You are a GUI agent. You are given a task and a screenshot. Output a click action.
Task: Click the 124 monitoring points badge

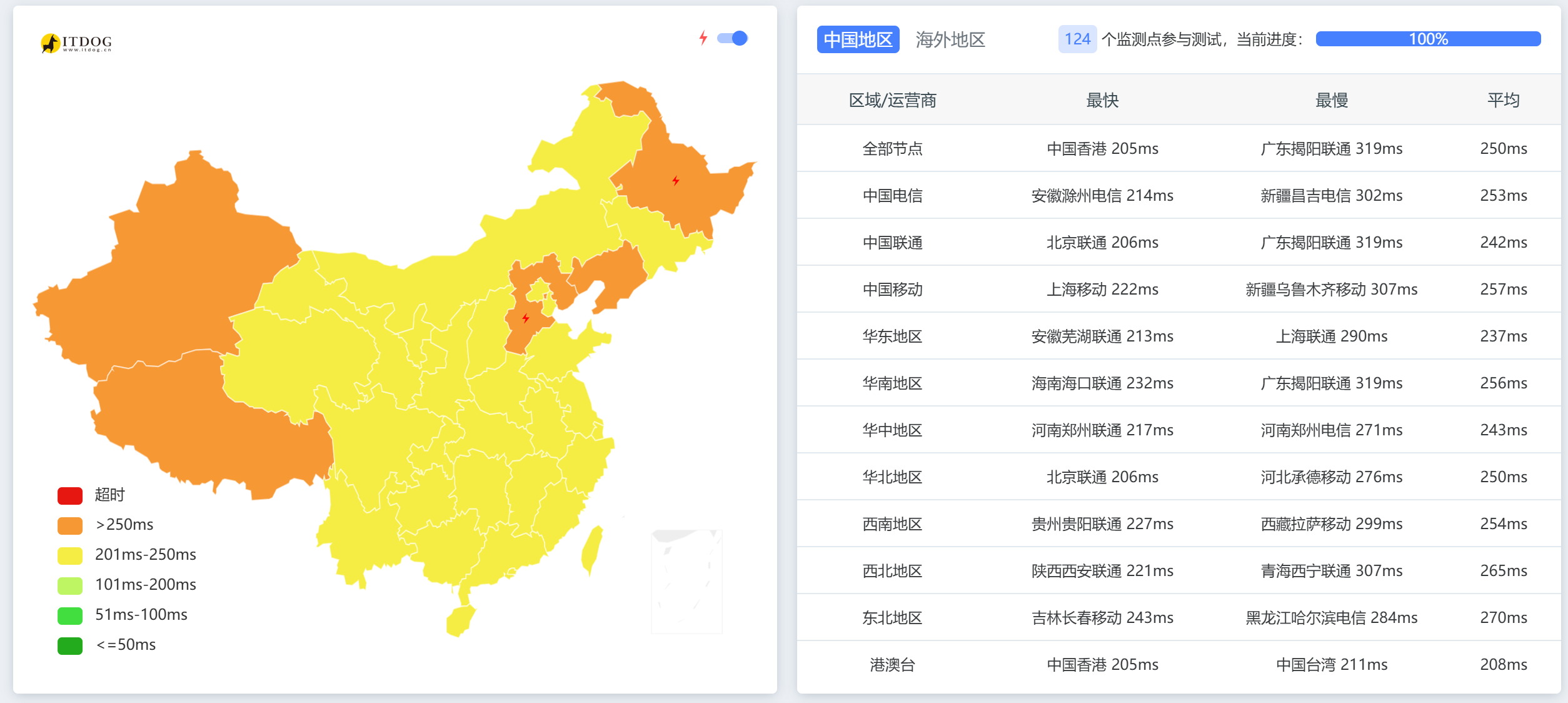[1077, 39]
